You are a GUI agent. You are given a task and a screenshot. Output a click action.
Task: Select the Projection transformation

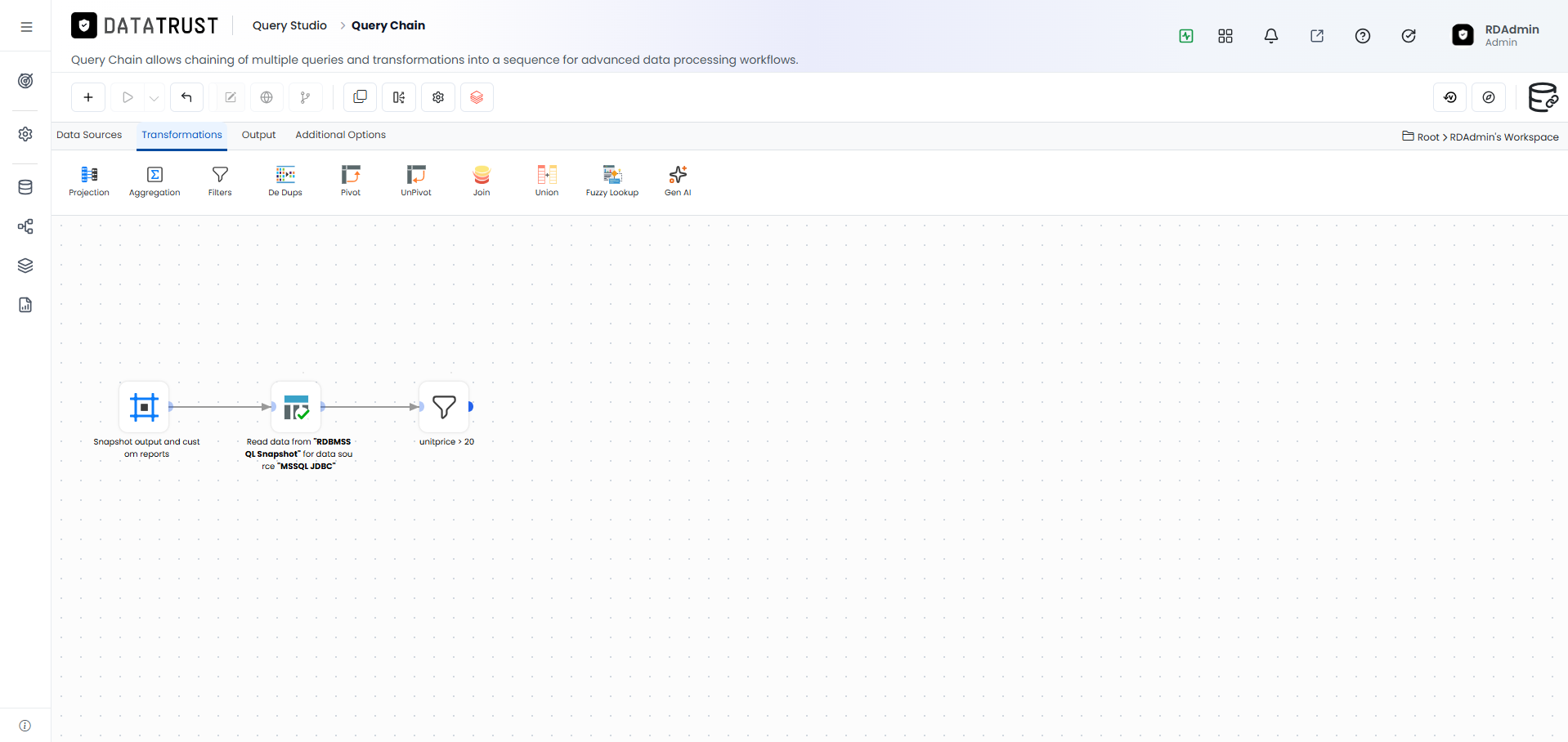[x=89, y=181]
